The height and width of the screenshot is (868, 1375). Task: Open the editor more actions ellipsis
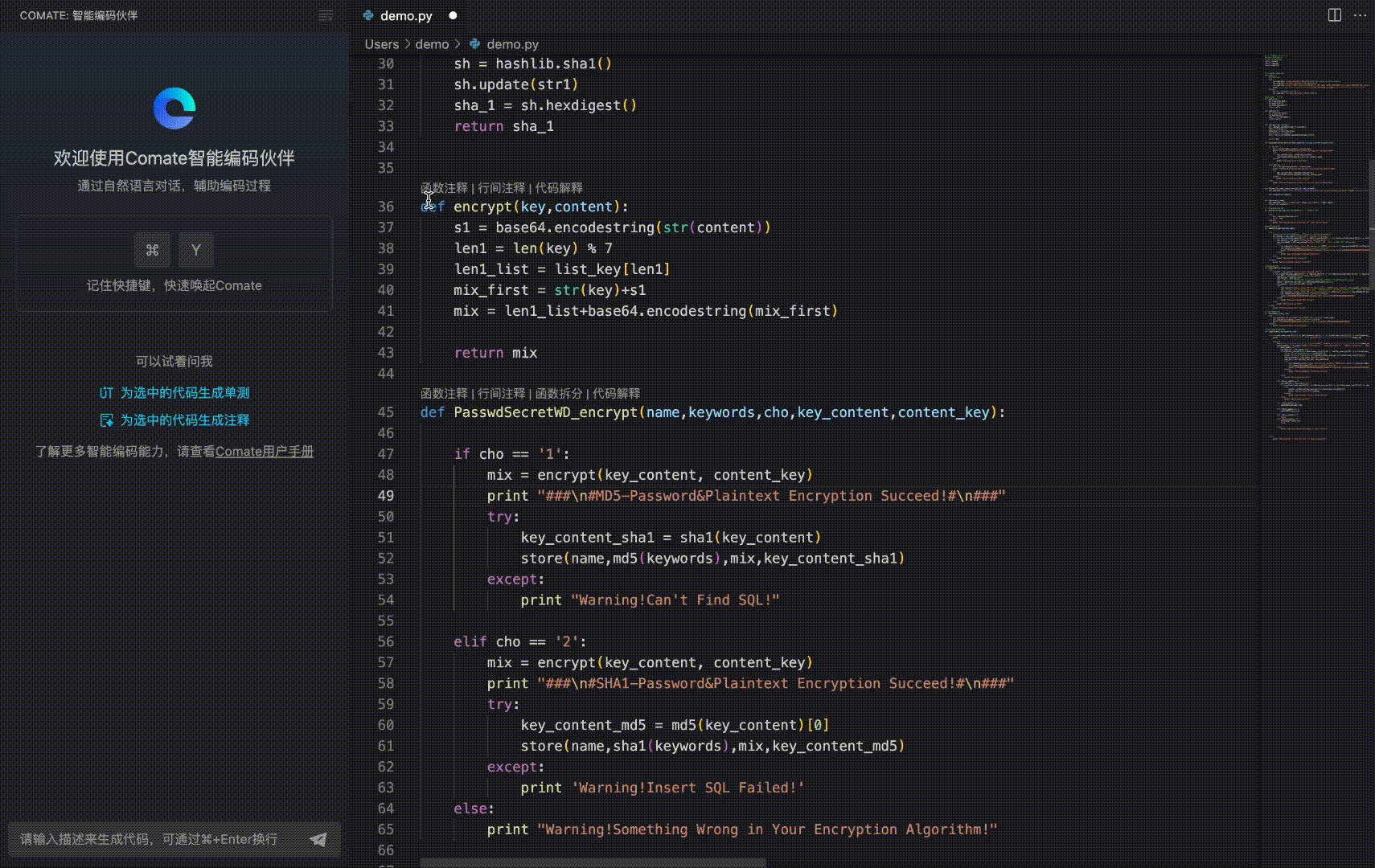tap(1360, 15)
